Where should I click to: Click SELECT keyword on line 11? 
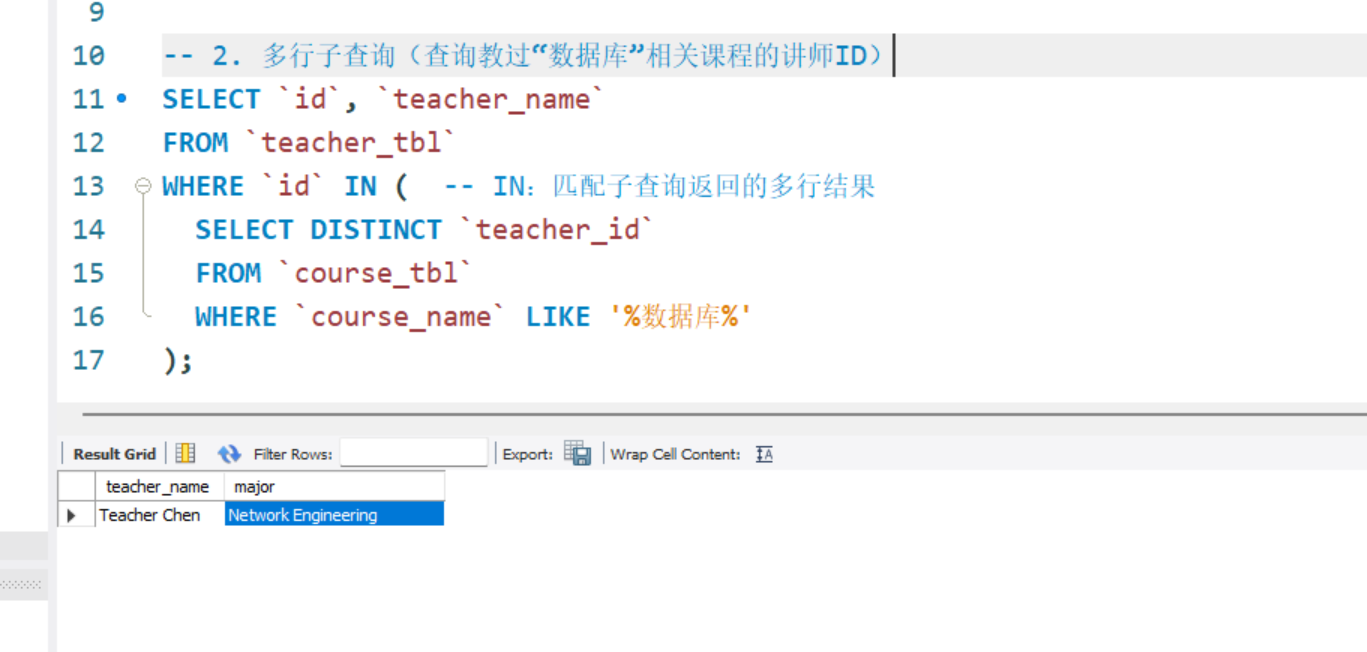pyautogui.click(x=211, y=99)
